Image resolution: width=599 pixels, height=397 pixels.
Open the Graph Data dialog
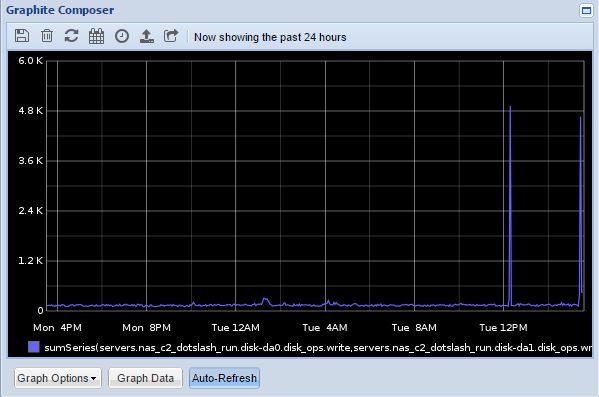pos(145,378)
